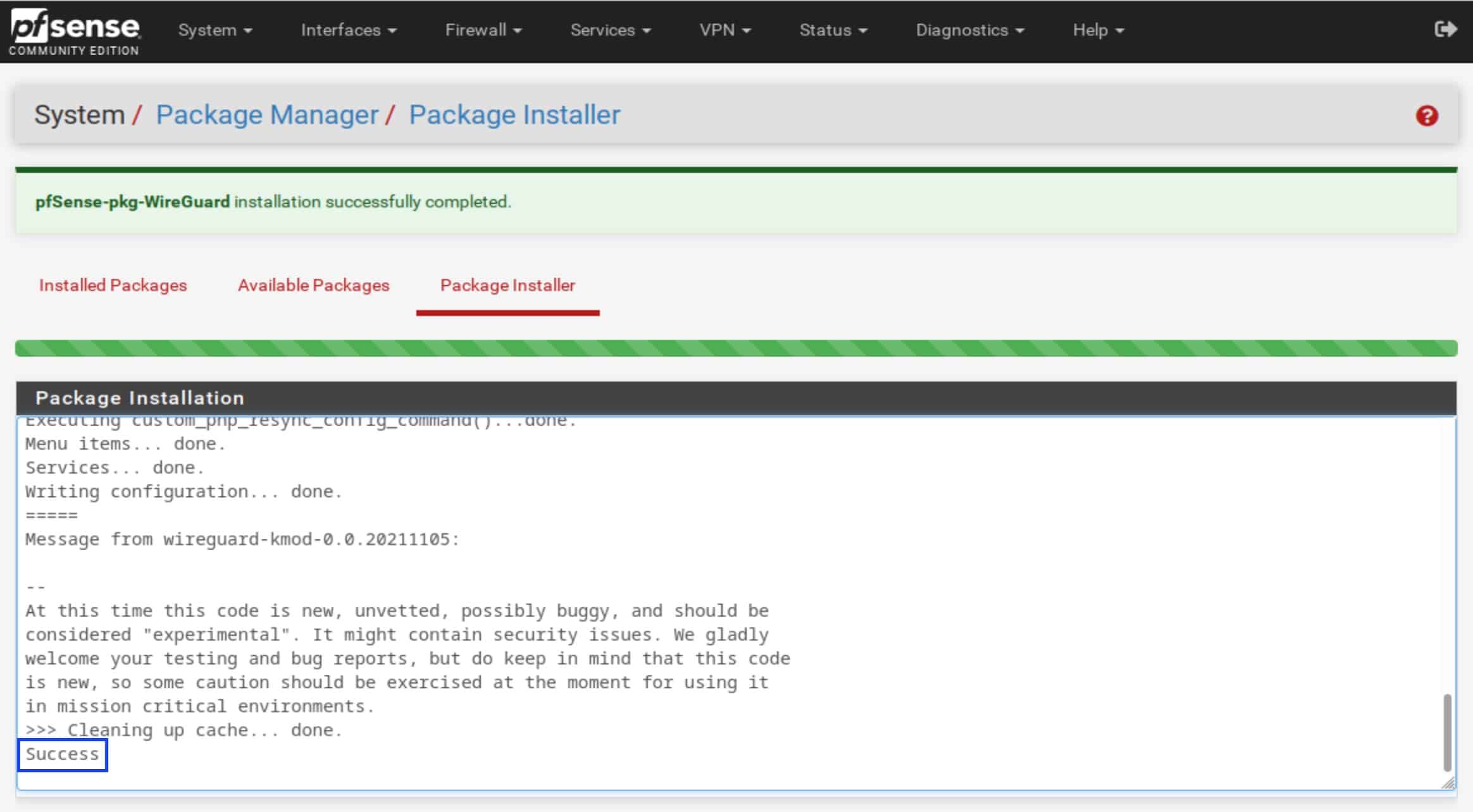Viewport: 1473px width, 812px height.
Task: Select the Package Installer tab
Action: 507,285
